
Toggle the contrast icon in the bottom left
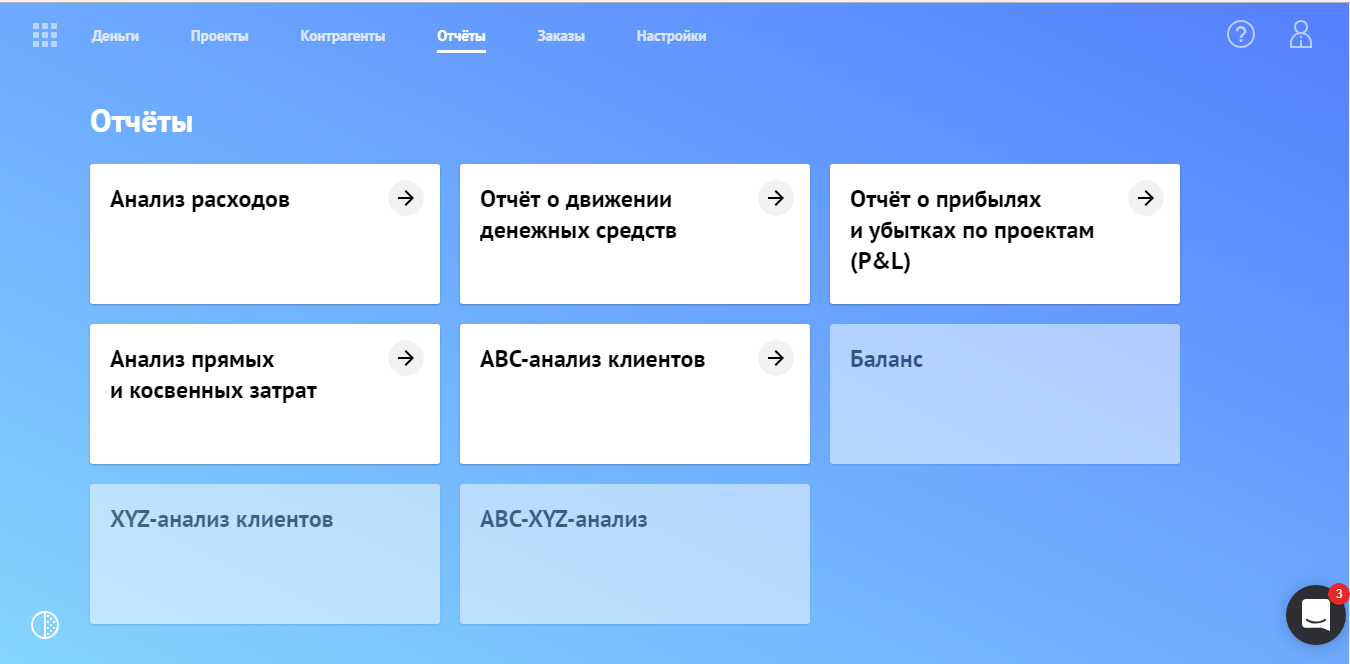click(x=43, y=624)
